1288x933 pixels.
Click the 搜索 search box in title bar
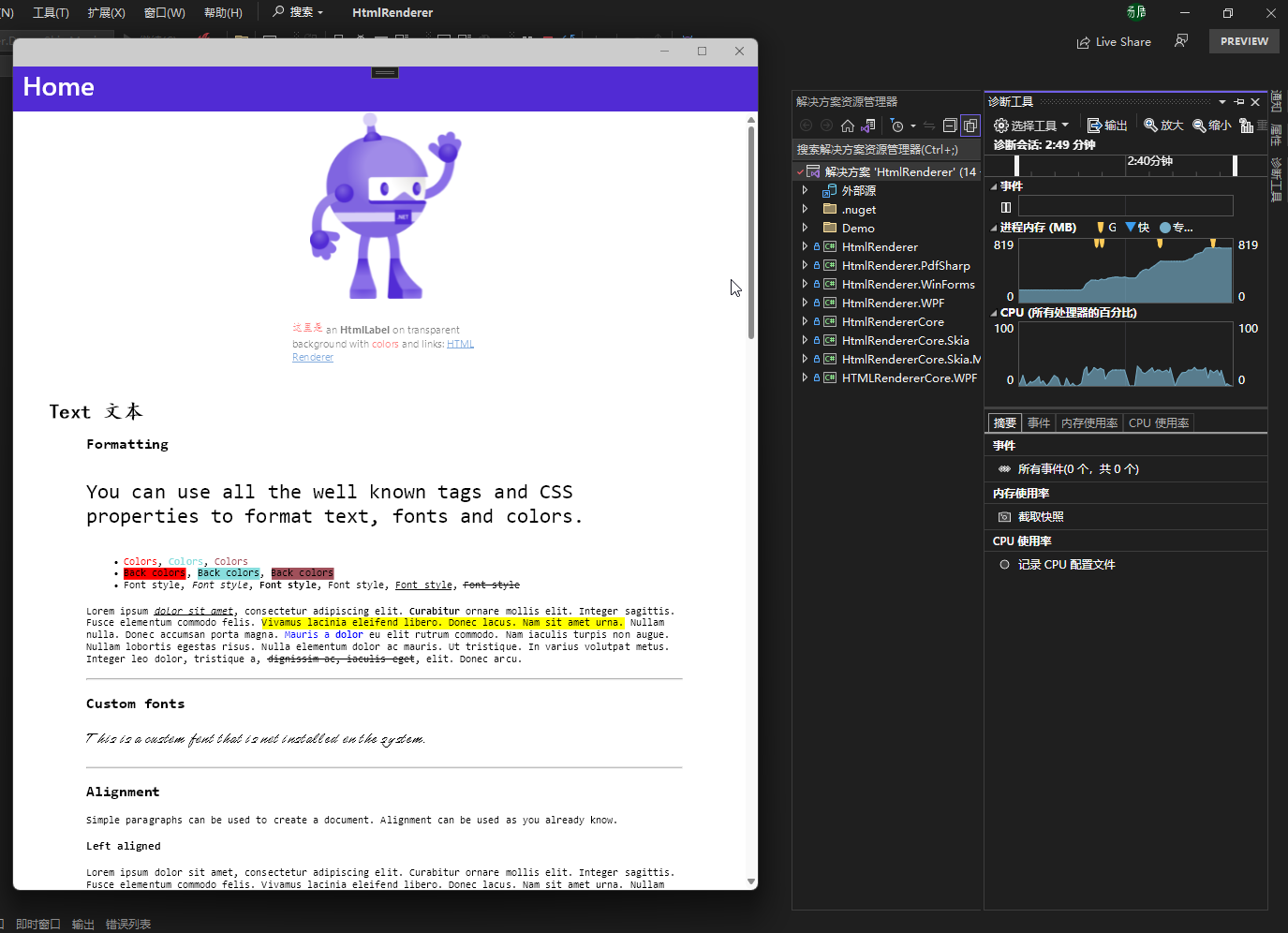(x=298, y=12)
